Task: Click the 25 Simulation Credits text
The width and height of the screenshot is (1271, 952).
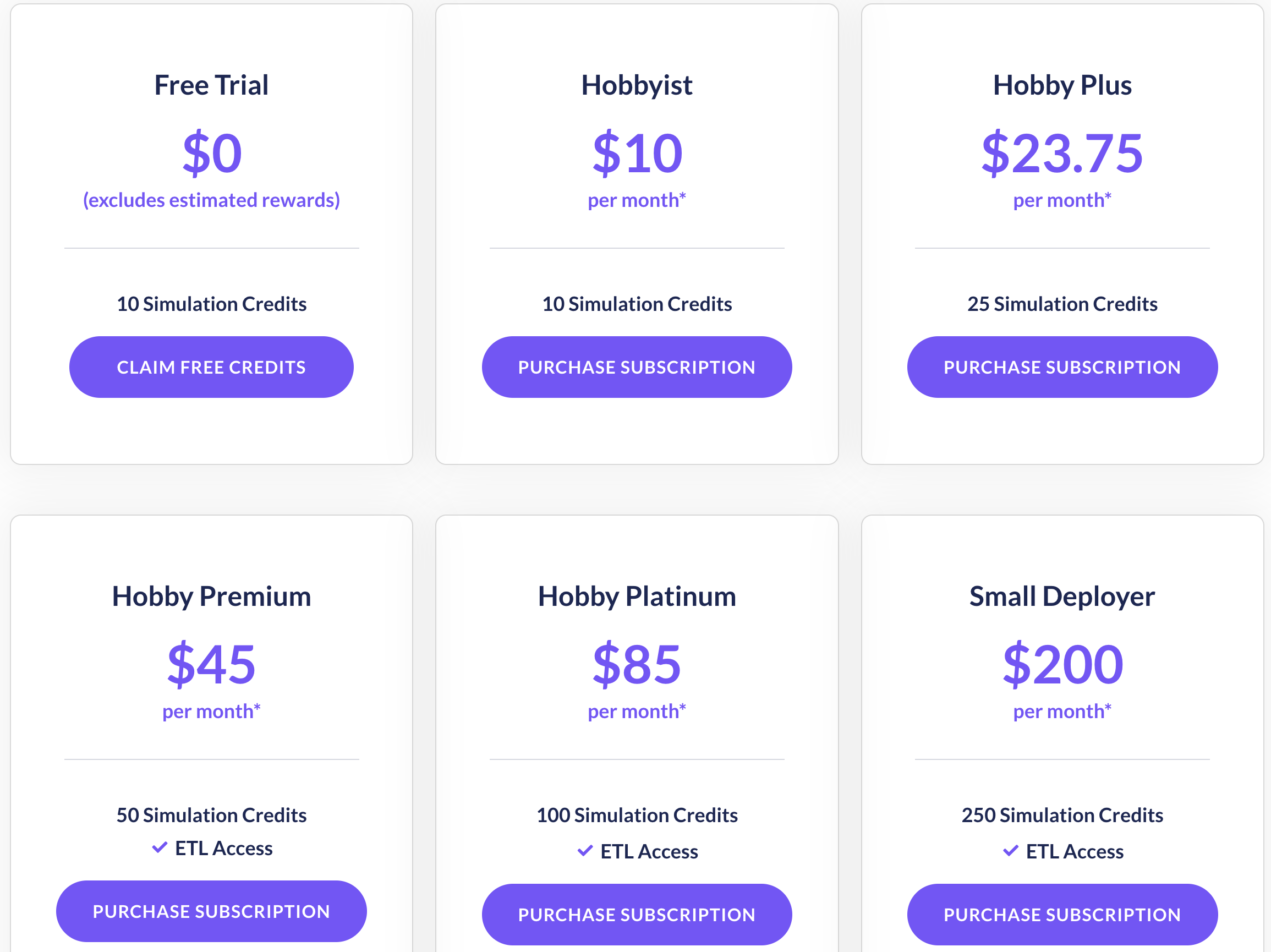Action: point(1062,304)
